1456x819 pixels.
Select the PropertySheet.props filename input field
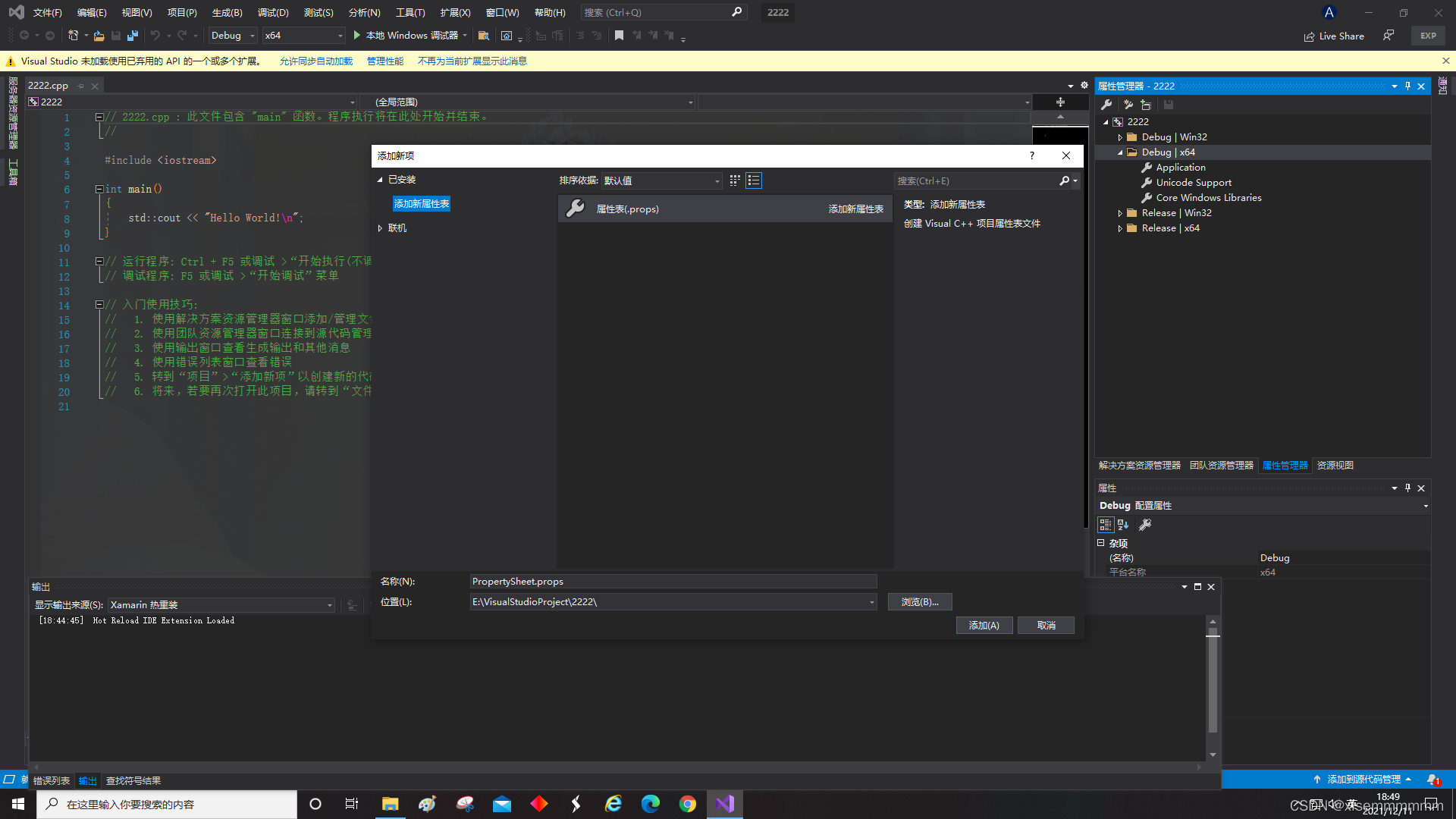click(672, 581)
